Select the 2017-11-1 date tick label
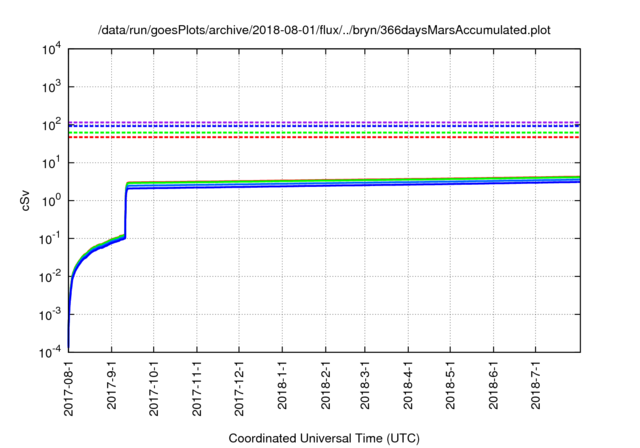This screenshot has width=640, height=448. (x=197, y=388)
